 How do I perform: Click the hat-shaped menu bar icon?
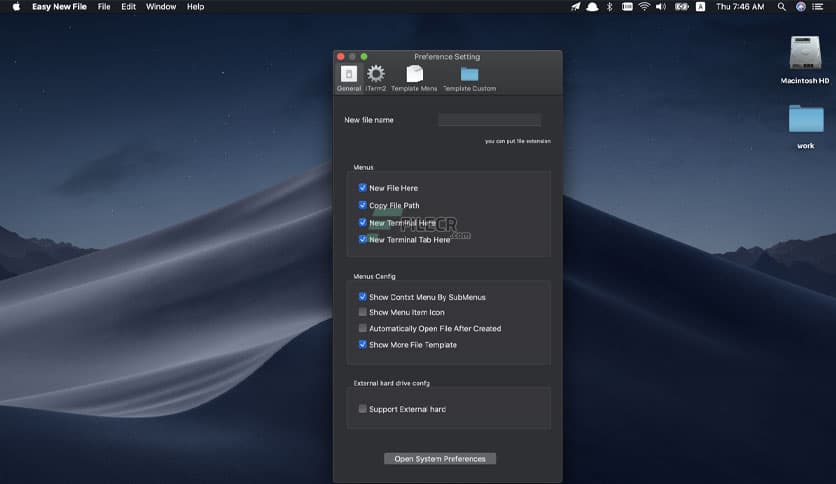click(592, 7)
